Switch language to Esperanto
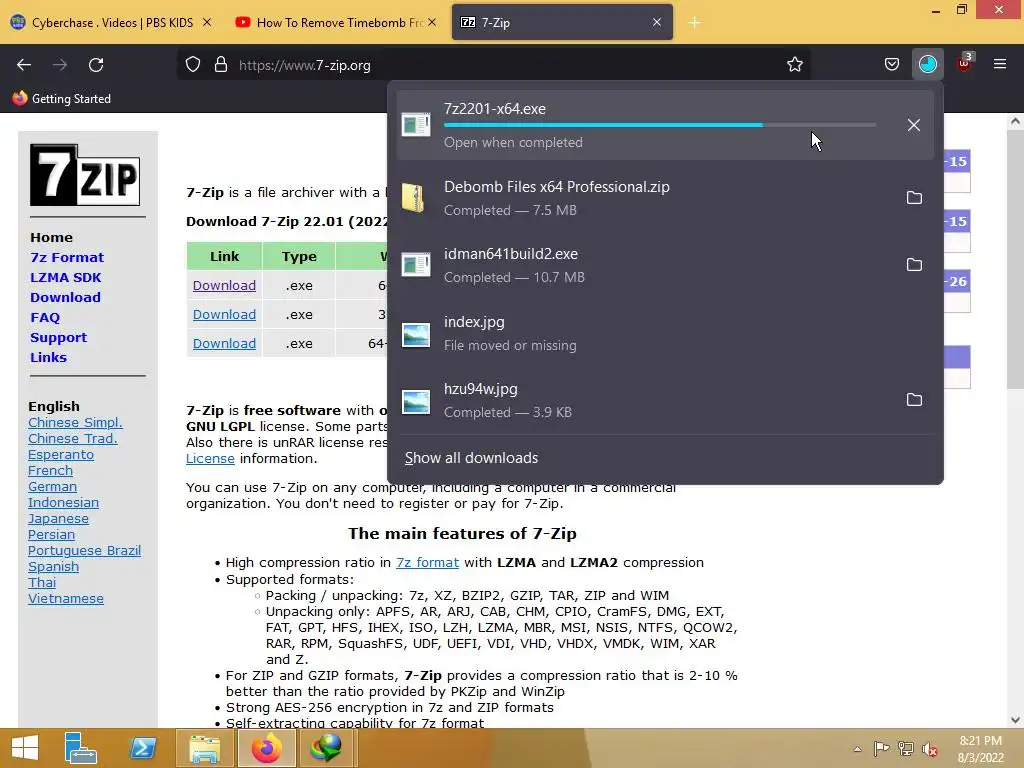This screenshot has height=768, width=1024. [x=61, y=455]
